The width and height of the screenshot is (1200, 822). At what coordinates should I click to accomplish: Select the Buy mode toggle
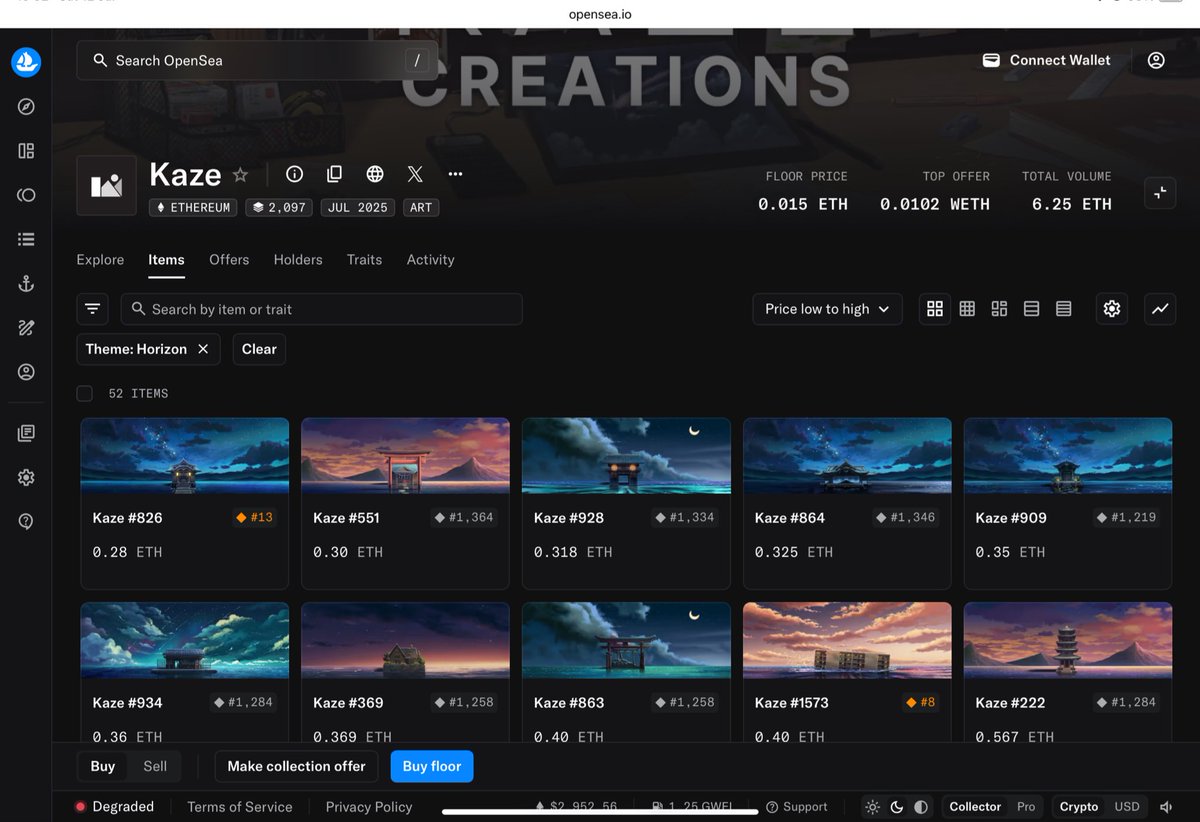103,766
